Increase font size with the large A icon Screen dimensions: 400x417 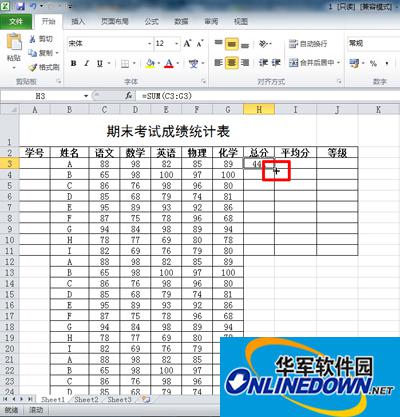coord(187,43)
